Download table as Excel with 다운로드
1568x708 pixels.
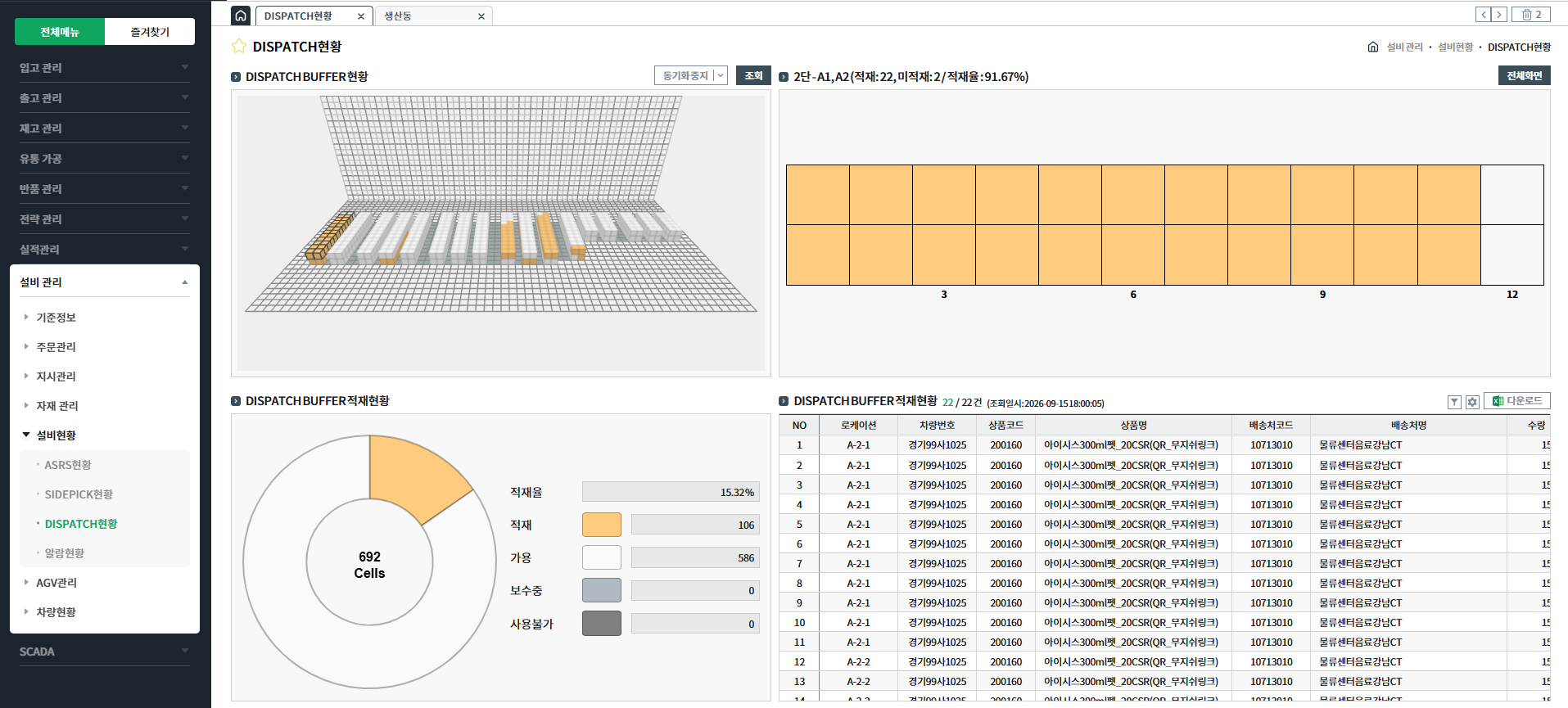(1517, 401)
